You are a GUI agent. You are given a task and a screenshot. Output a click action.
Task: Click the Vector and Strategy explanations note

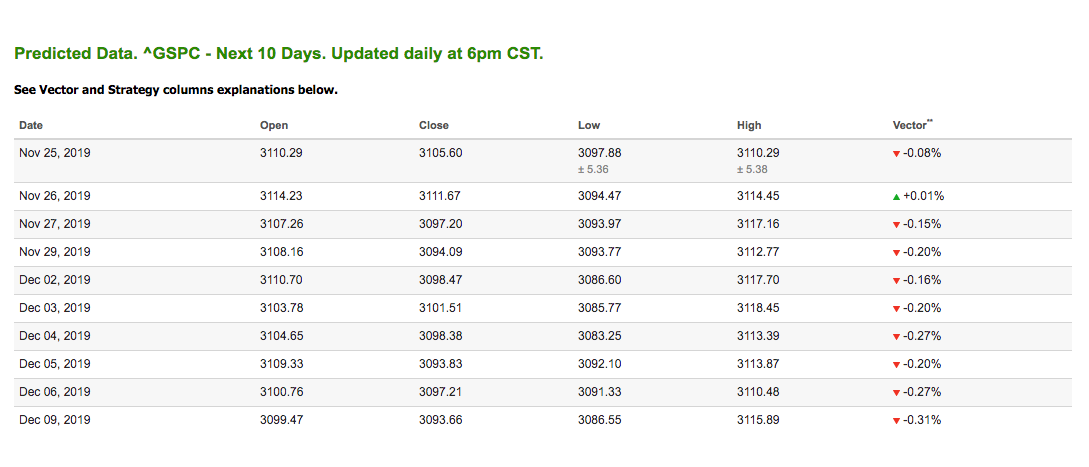pos(176,90)
